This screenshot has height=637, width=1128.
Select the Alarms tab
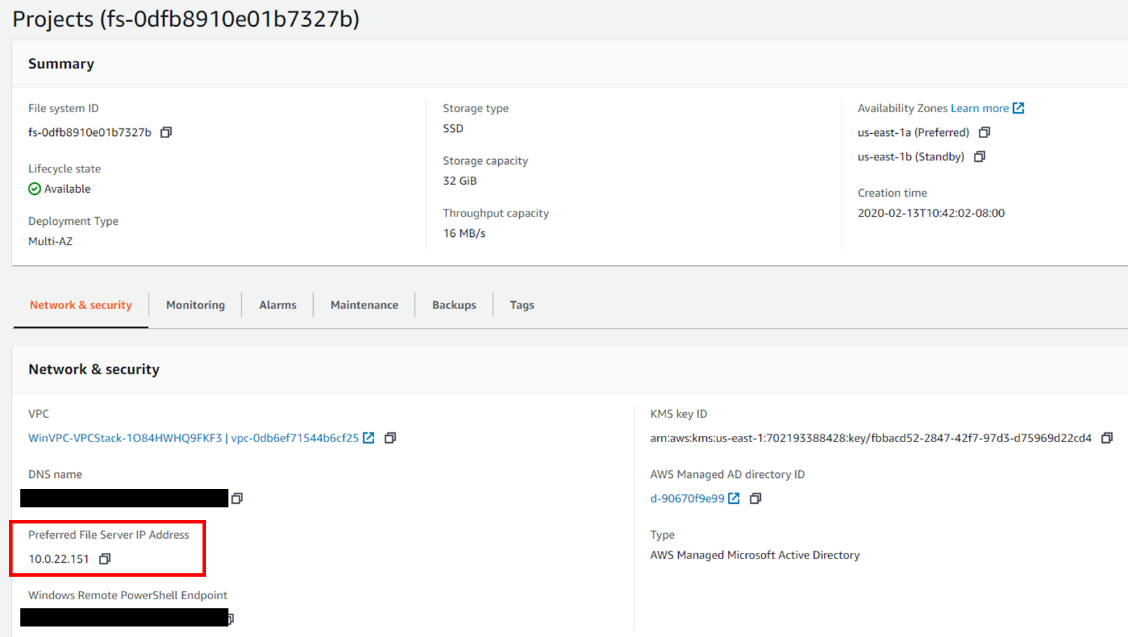point(277,305)
